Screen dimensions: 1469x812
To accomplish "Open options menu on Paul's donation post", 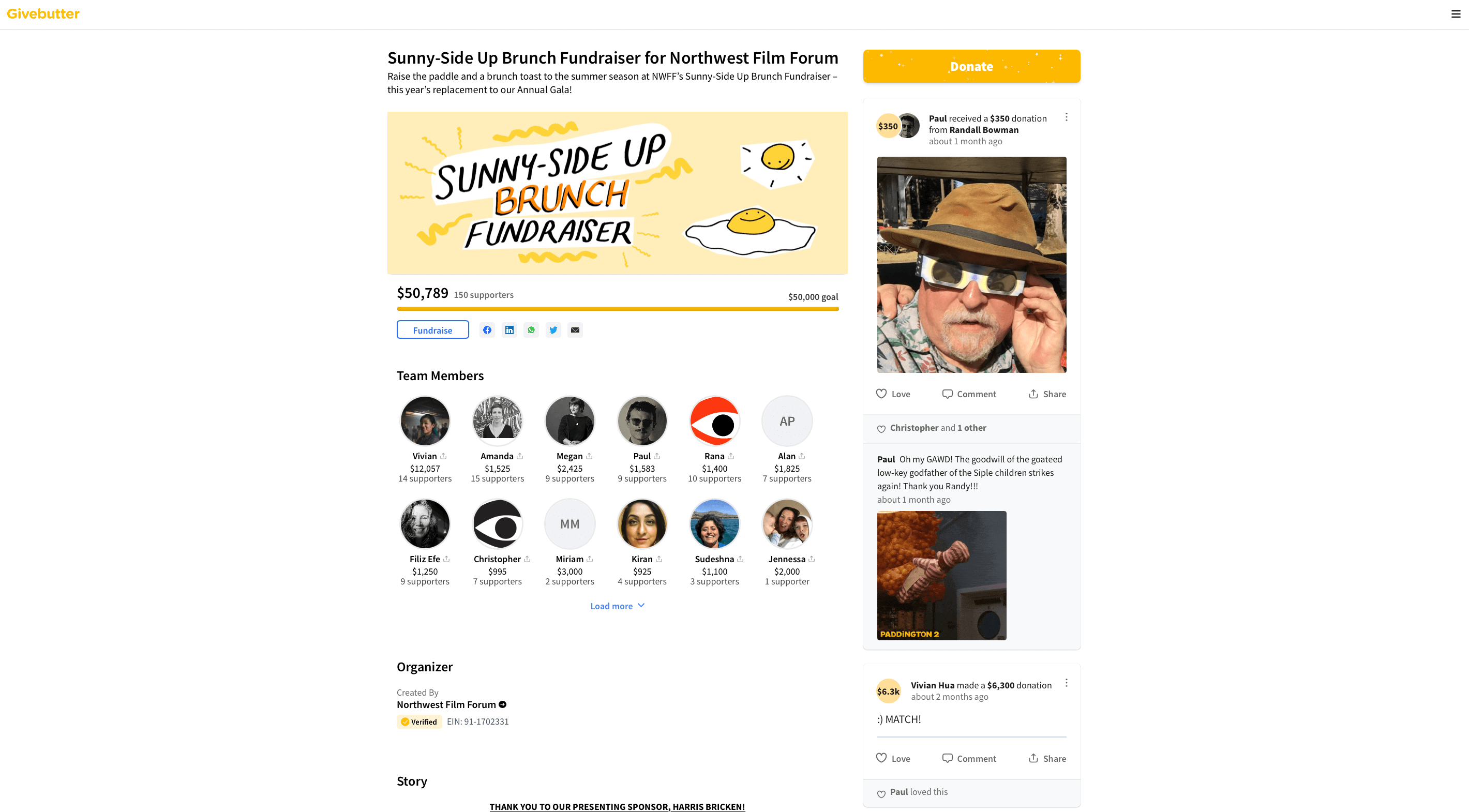I will (x=1066, y=117).
